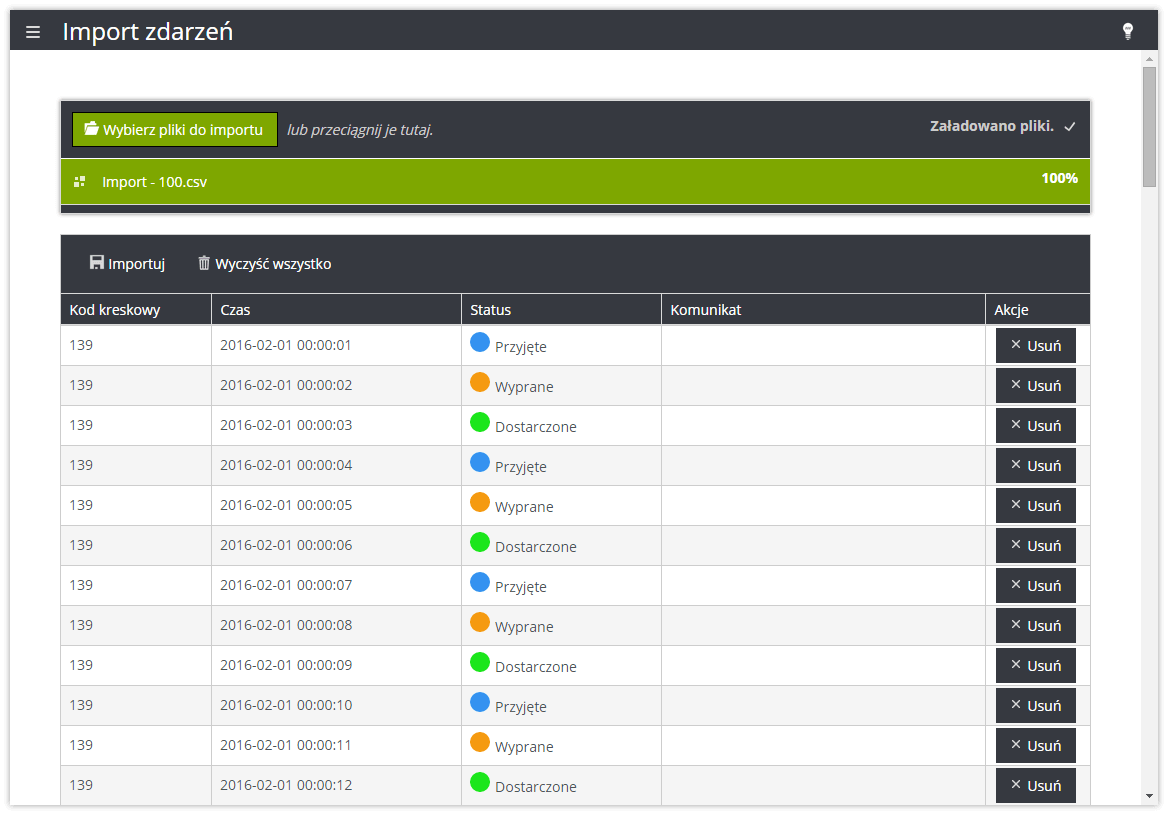This screenshot has height=815, width=1168.
Task: Click the lightbulb hint icon
Action: coord(1127,31)
